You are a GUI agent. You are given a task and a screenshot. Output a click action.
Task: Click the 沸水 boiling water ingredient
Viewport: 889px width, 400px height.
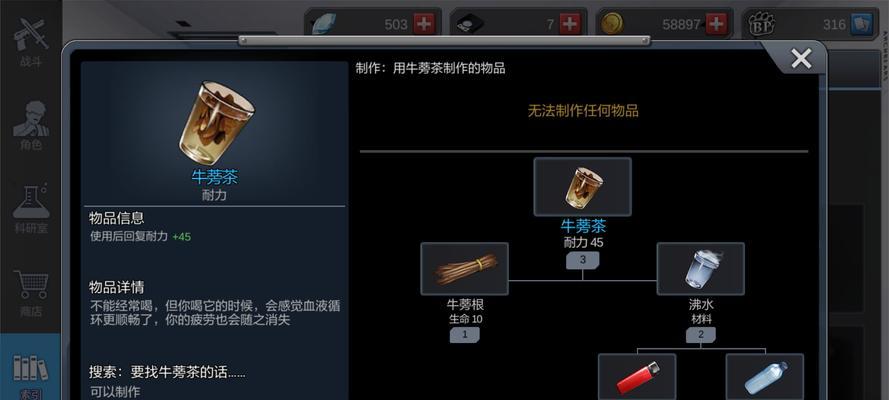click(x=700, y=269)
